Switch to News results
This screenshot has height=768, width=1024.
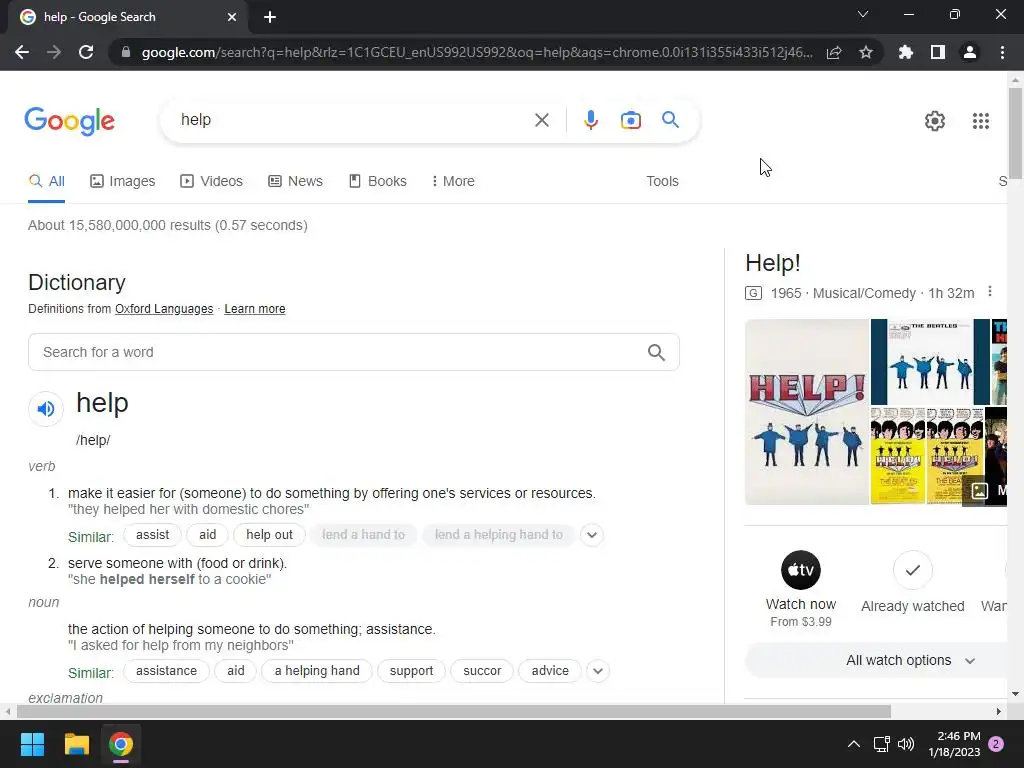(295, 181)
